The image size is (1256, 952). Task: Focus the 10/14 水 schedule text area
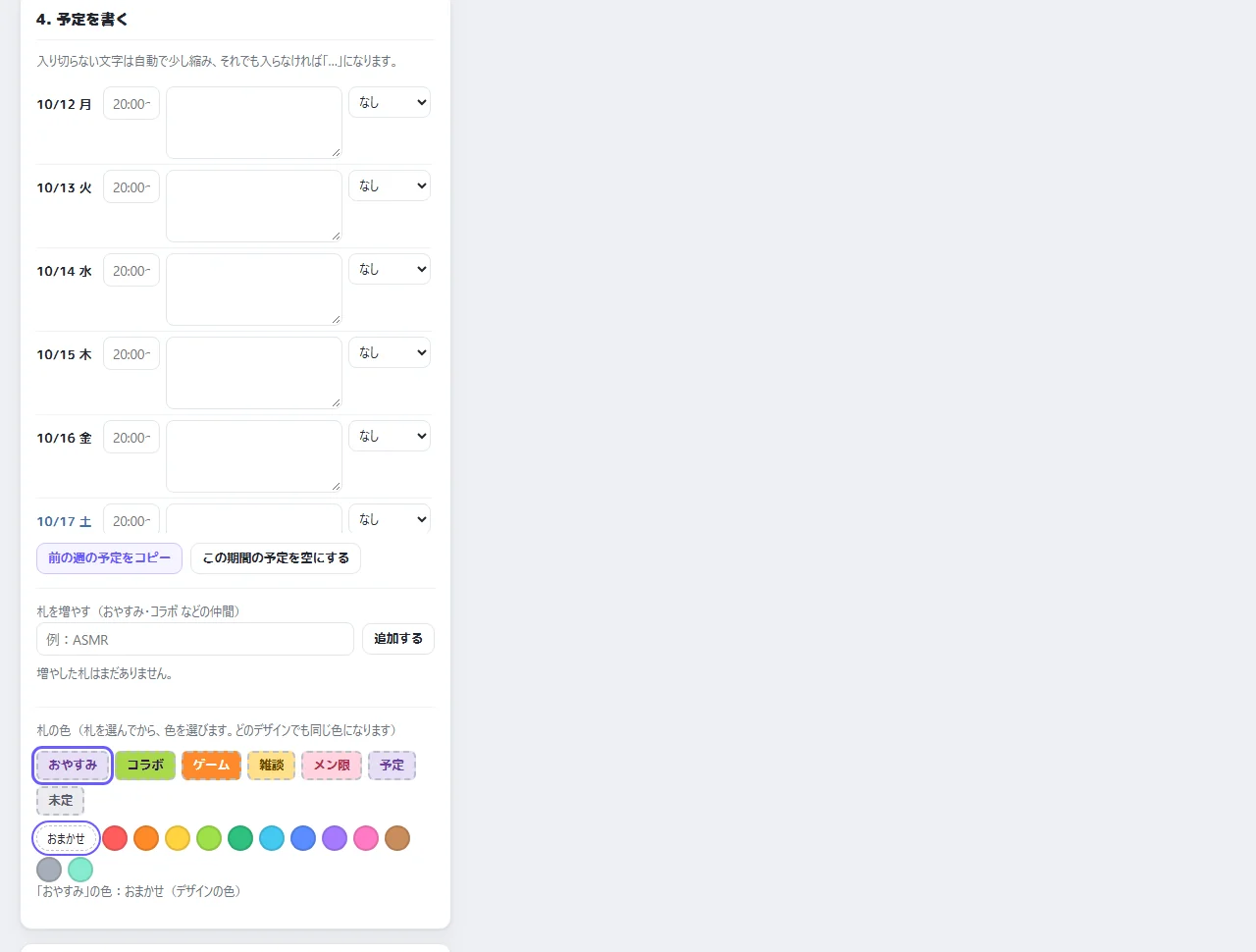pyautogui.click(x=254, y=290)
